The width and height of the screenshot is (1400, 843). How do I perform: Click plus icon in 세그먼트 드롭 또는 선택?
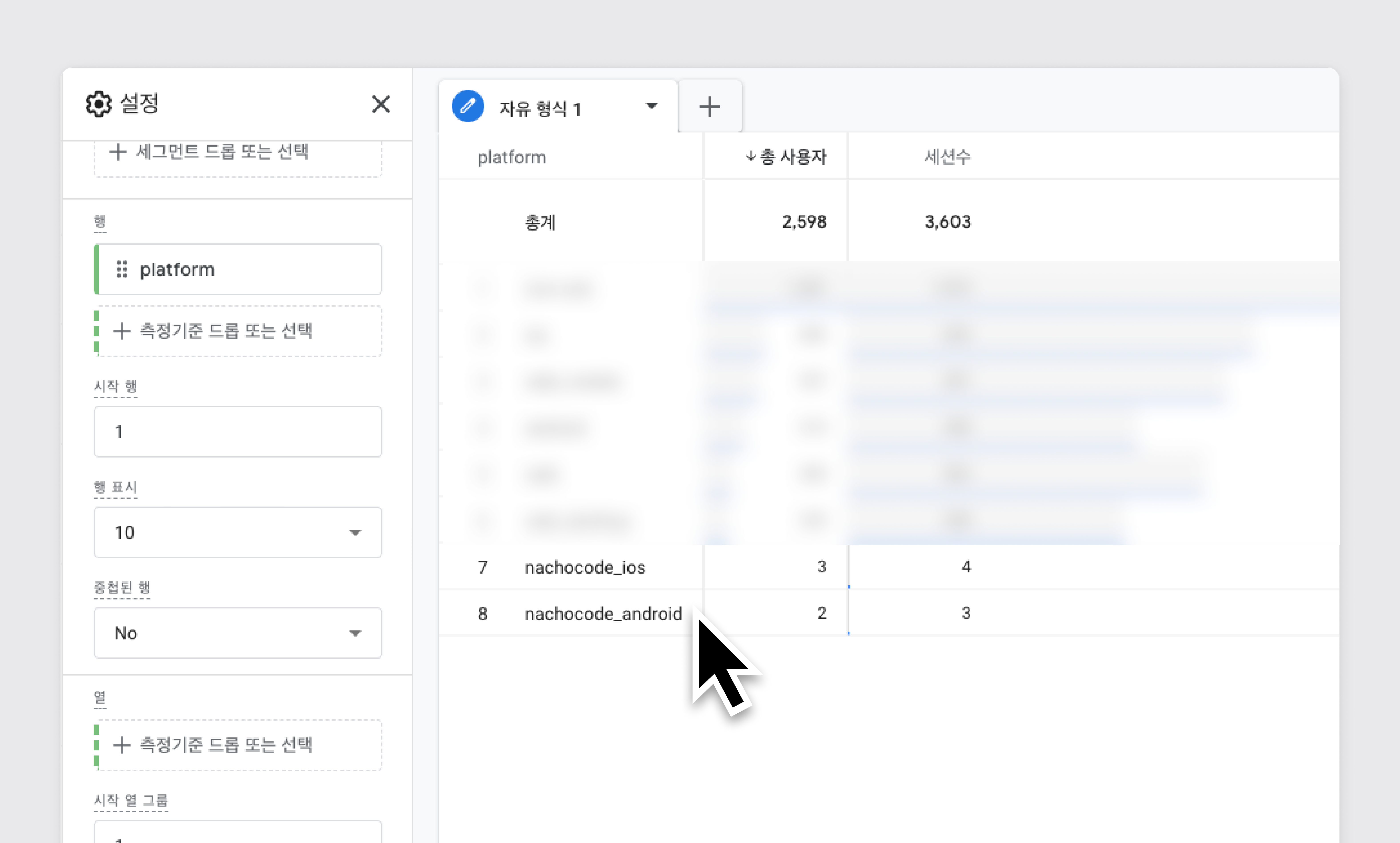(118, 152)
